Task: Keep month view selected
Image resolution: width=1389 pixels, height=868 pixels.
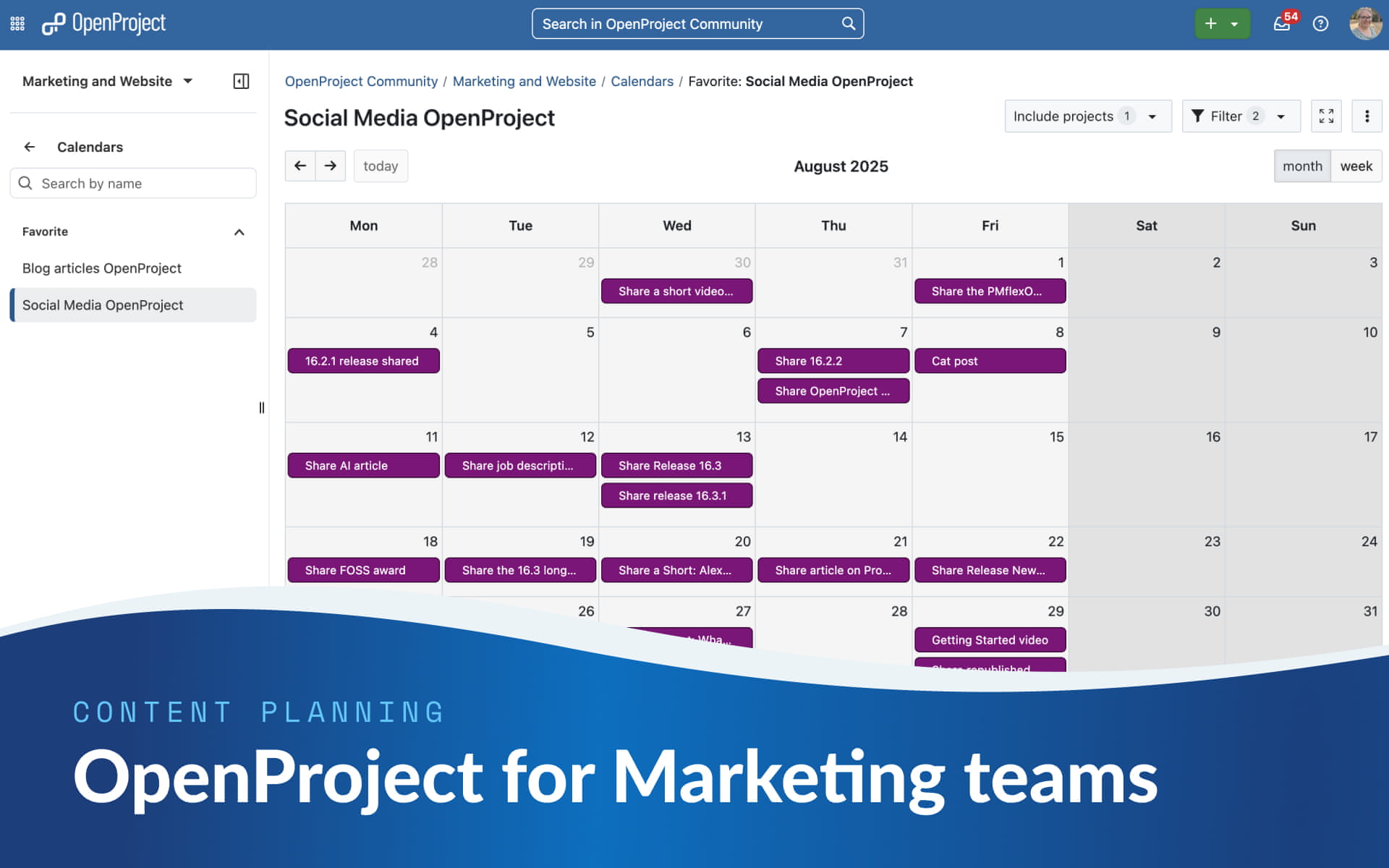Action: 1303,166
